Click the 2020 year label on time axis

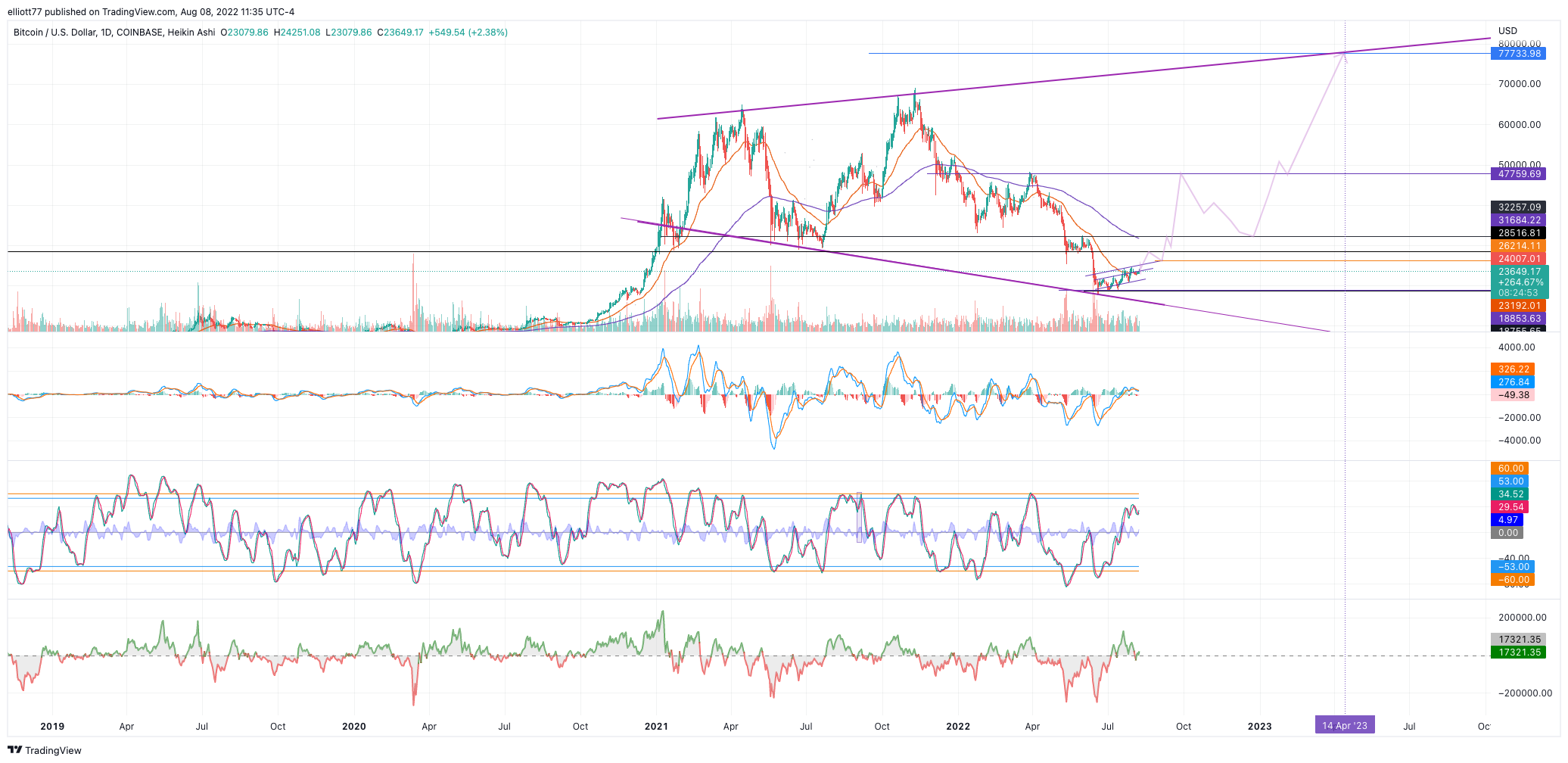click(x=353, y=726)
